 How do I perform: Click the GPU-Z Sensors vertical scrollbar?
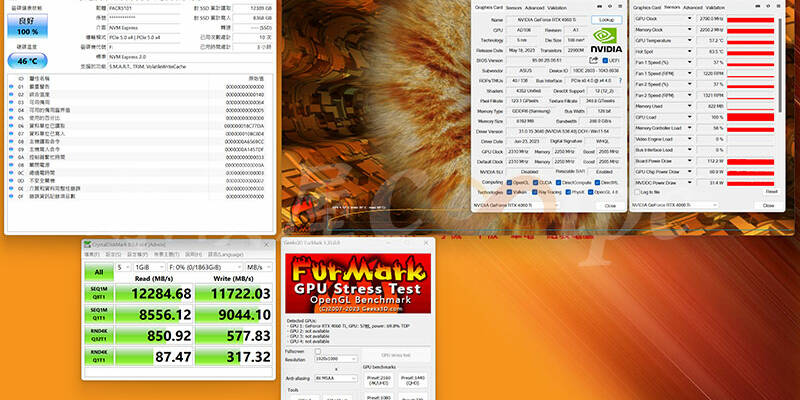pos(780,65)
